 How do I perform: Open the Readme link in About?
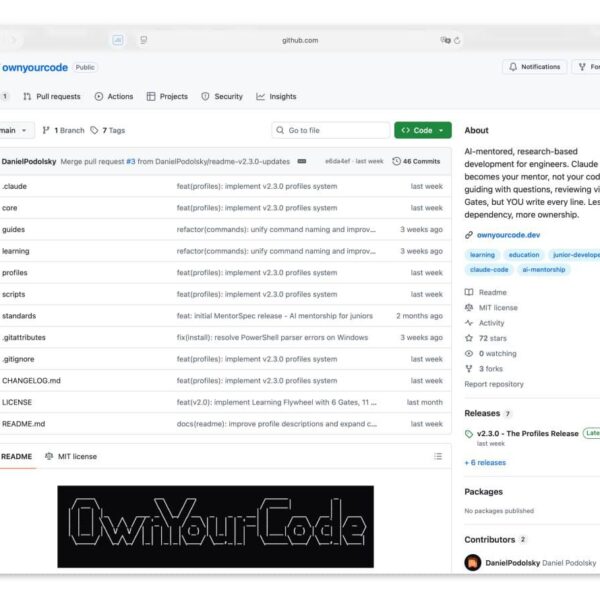[x=492, y=292]
